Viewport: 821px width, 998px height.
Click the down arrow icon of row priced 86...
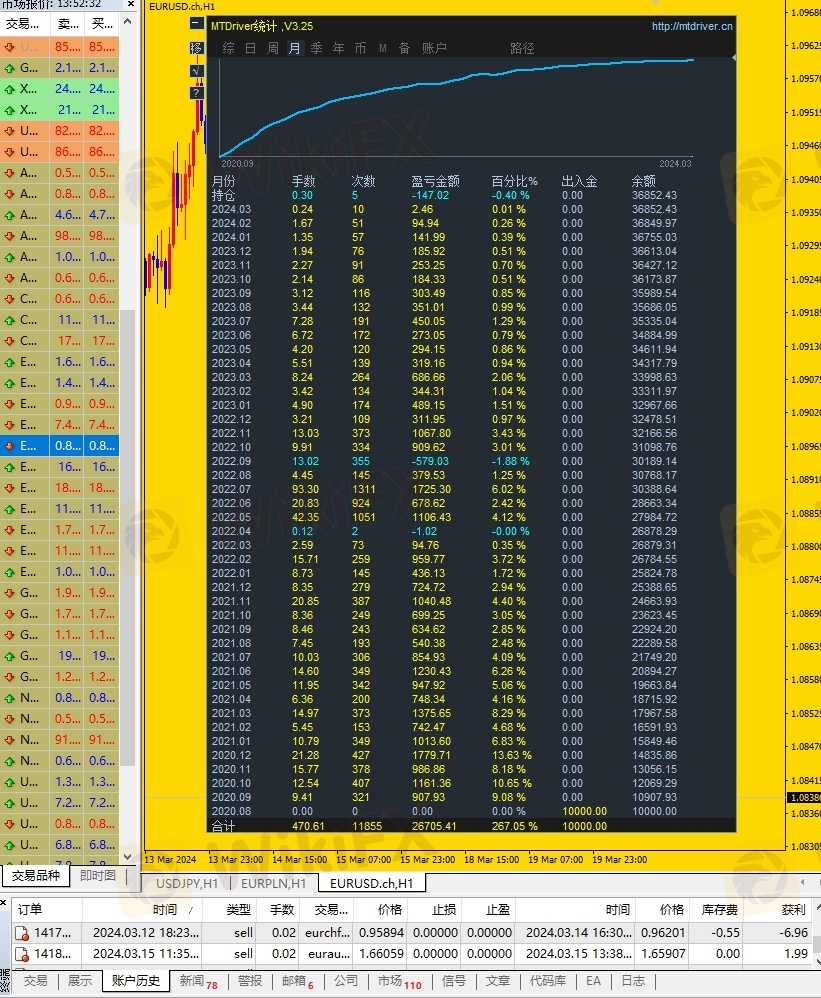[10, 152]
